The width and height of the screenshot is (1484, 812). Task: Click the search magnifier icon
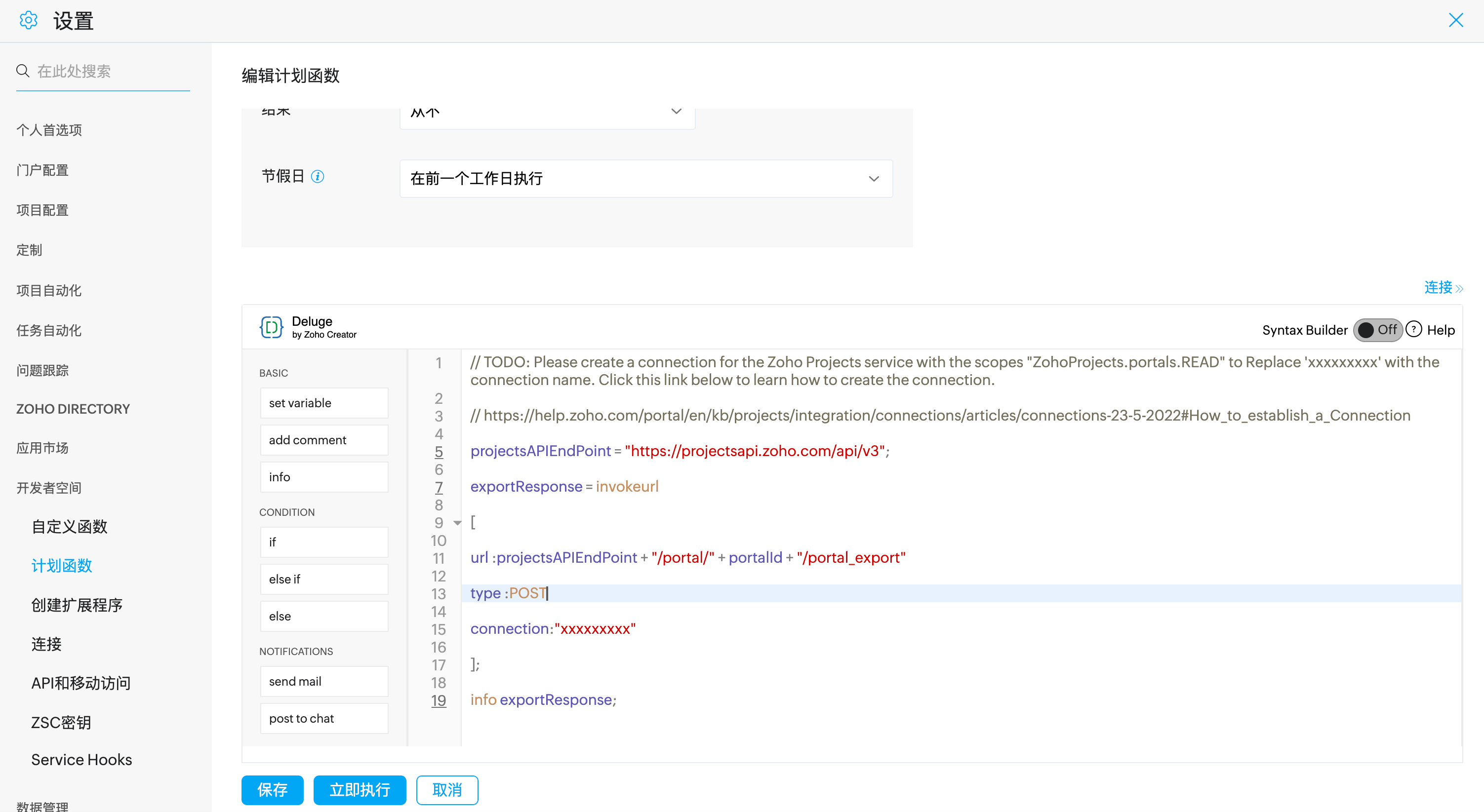point(22,71)
